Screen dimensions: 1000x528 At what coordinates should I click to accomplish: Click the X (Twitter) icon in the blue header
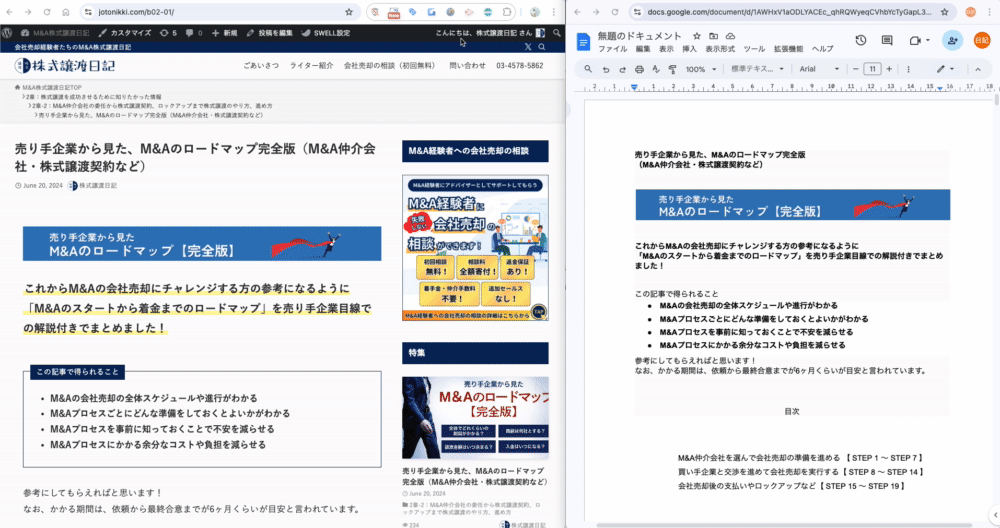(x=527, y=47)
